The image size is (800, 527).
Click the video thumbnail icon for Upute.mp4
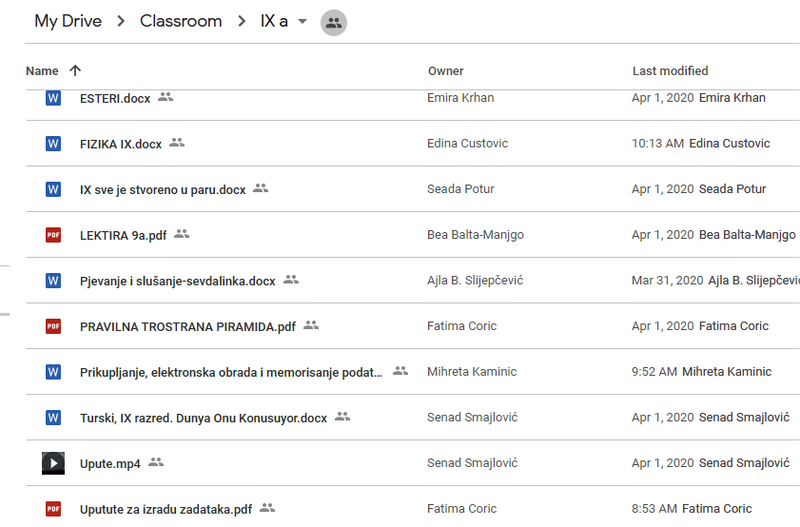coord(53,463)
